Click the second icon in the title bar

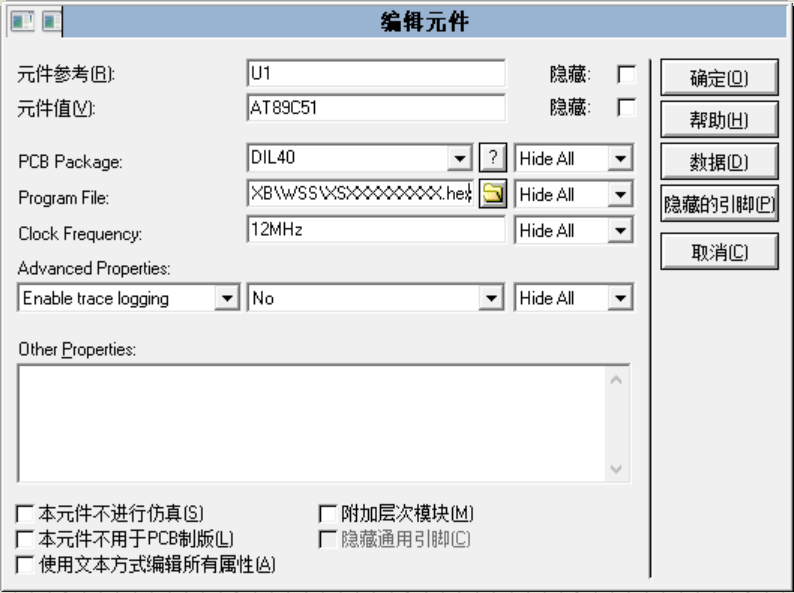click(52, 21)
